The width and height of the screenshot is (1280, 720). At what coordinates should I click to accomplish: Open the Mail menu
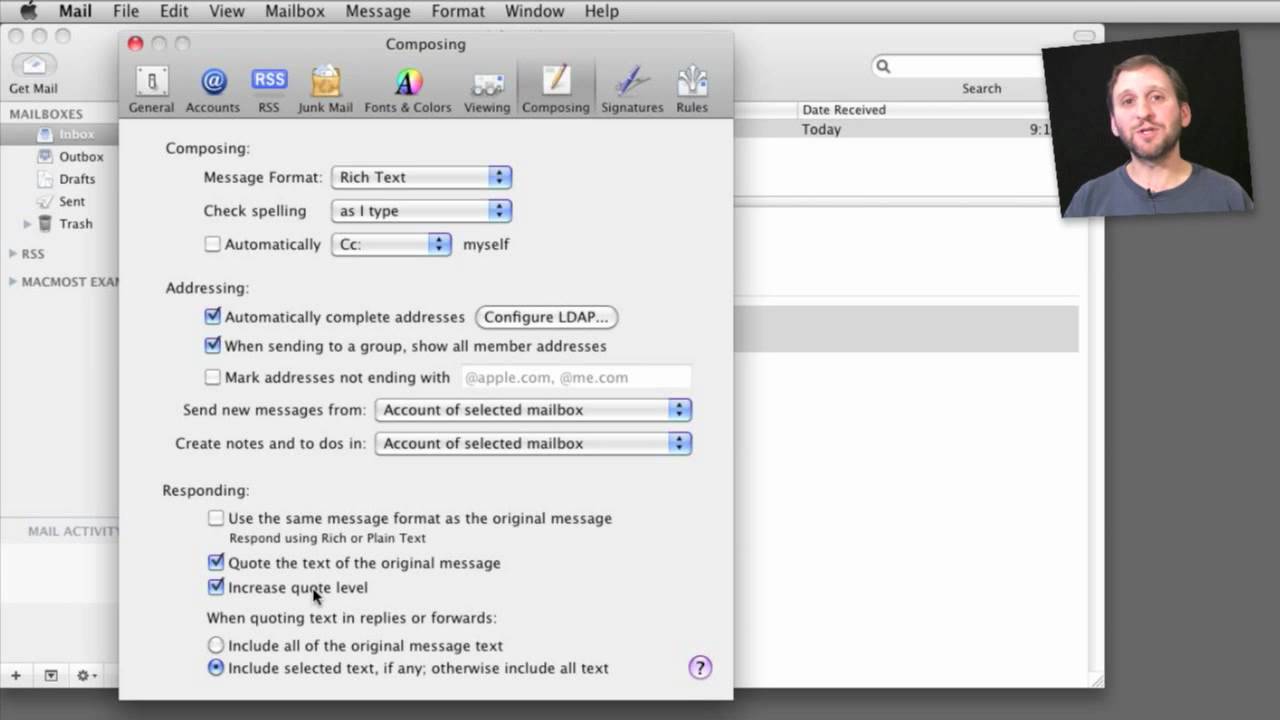coord(75,11)
